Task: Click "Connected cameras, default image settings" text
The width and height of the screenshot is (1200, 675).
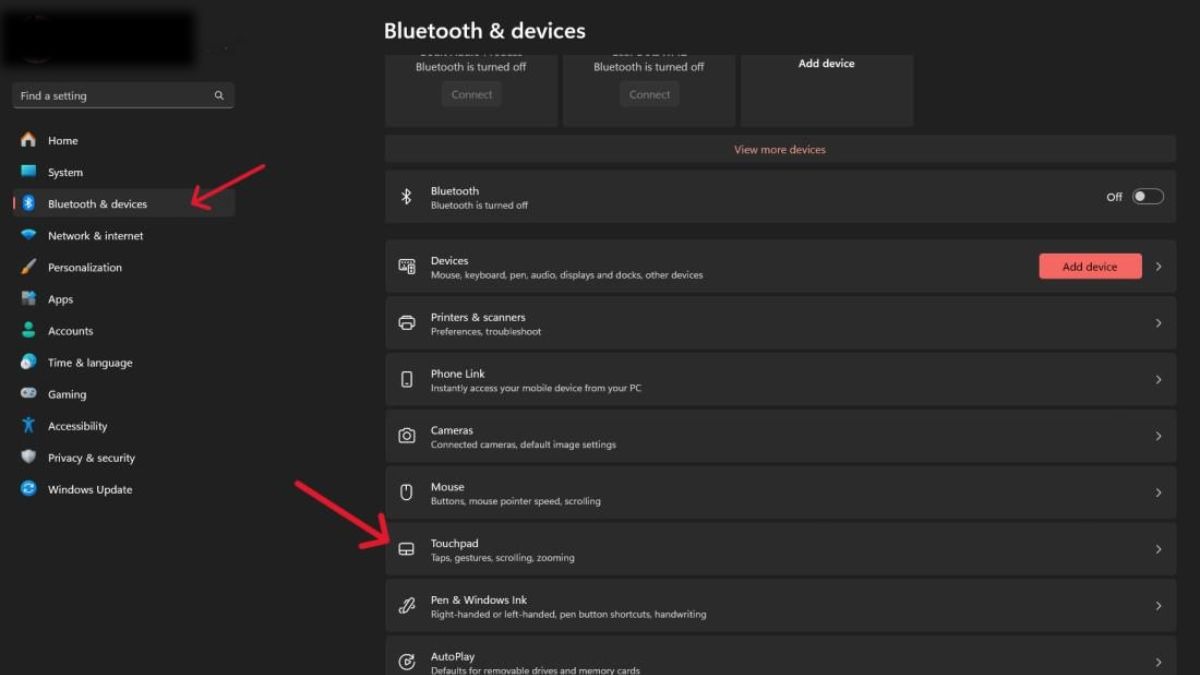Action: 523,444
